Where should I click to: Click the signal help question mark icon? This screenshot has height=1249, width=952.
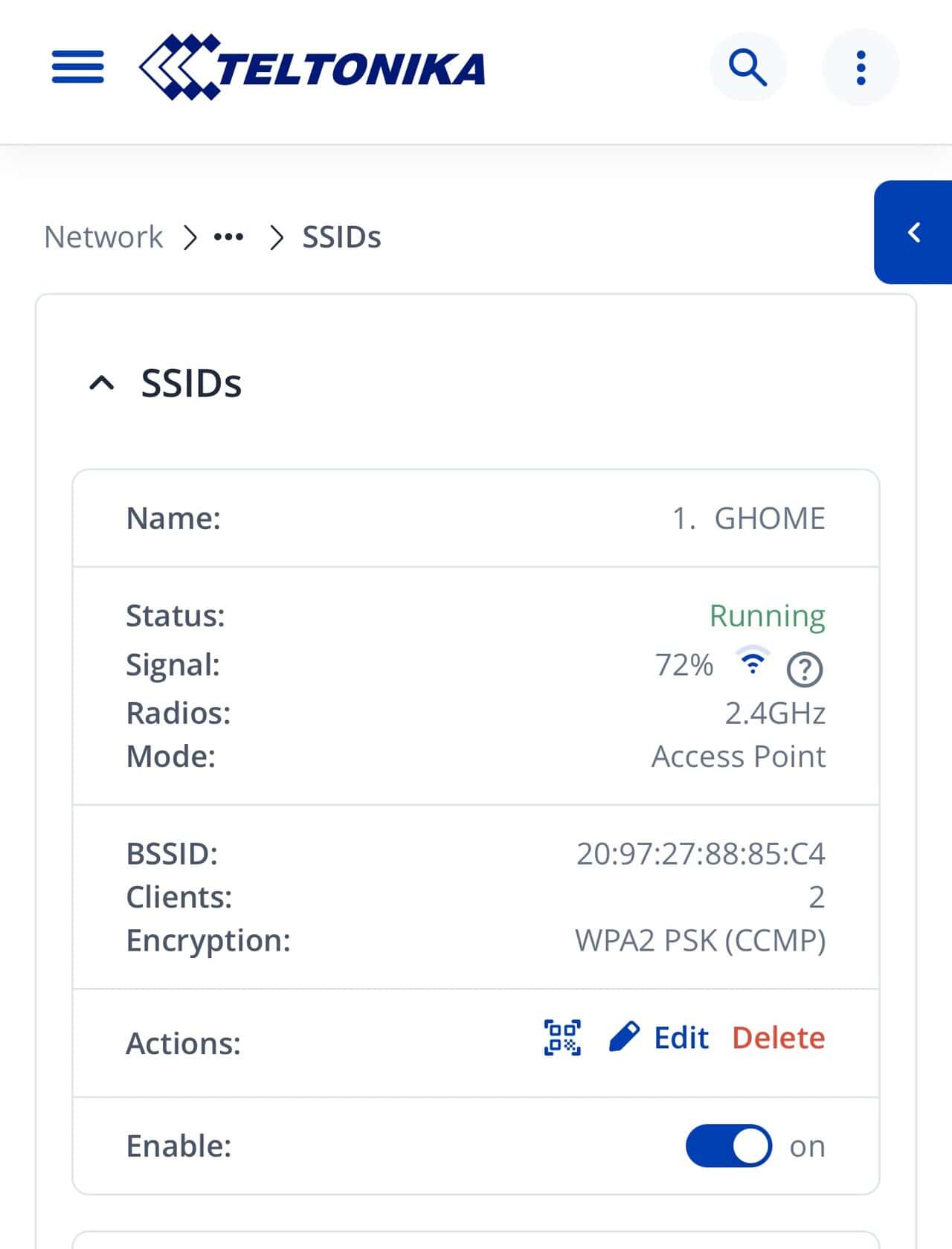point(804,669)
